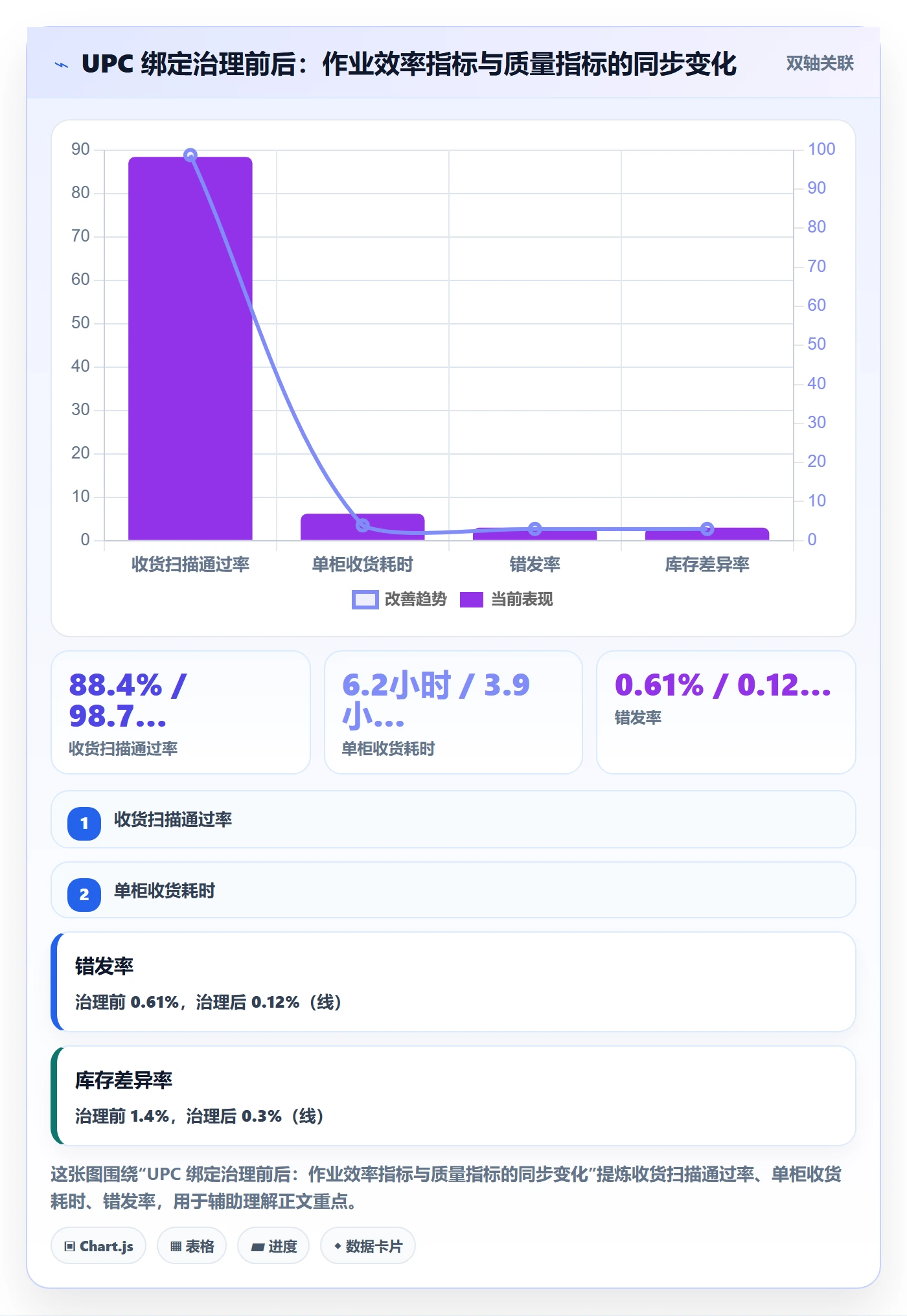The width and height of the screenshot is (907, 1316).
Task: Click text 治理前 1.4%，治理后 0.3%（线）
Action: 200,1117
